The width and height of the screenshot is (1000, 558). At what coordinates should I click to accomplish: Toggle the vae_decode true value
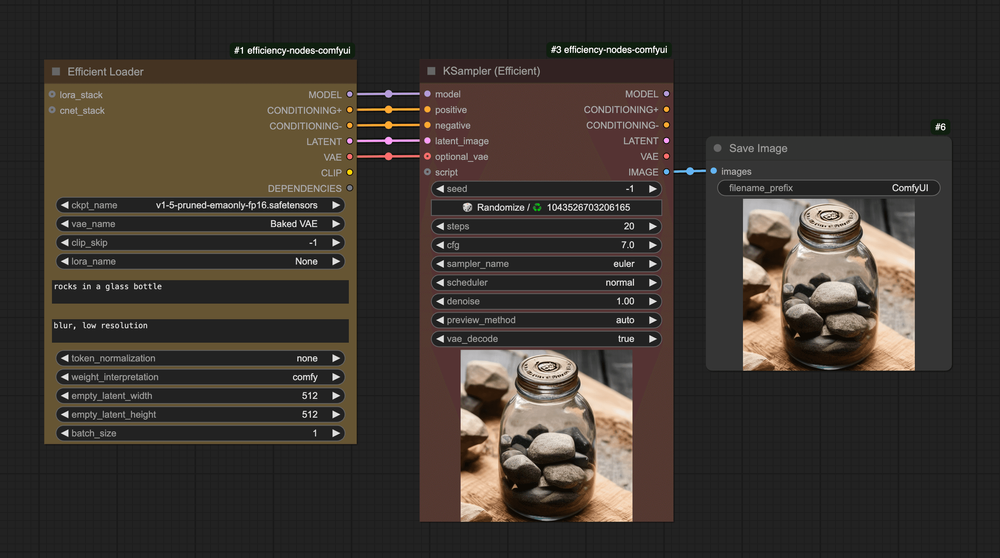[546, 339]
